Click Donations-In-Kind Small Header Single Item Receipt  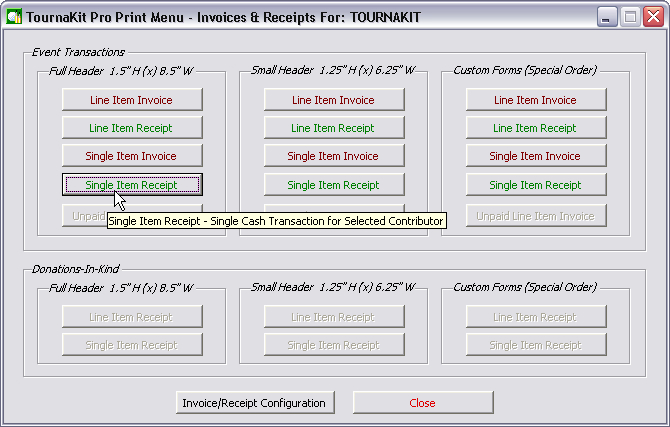[x=334, y=345]
